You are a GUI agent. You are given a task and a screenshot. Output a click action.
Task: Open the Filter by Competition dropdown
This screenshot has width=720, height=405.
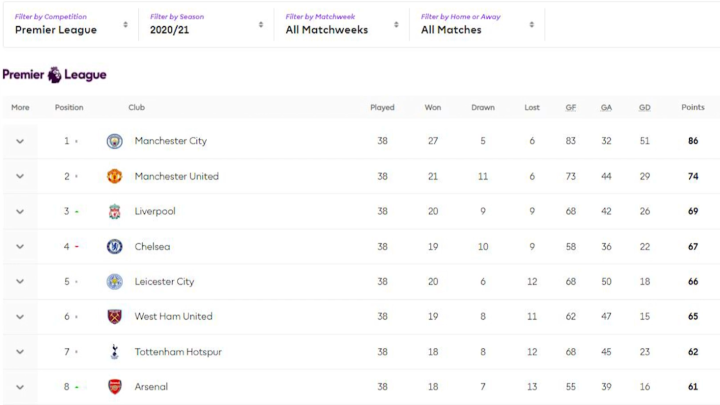pyautogui.click(x=71, y=24)
